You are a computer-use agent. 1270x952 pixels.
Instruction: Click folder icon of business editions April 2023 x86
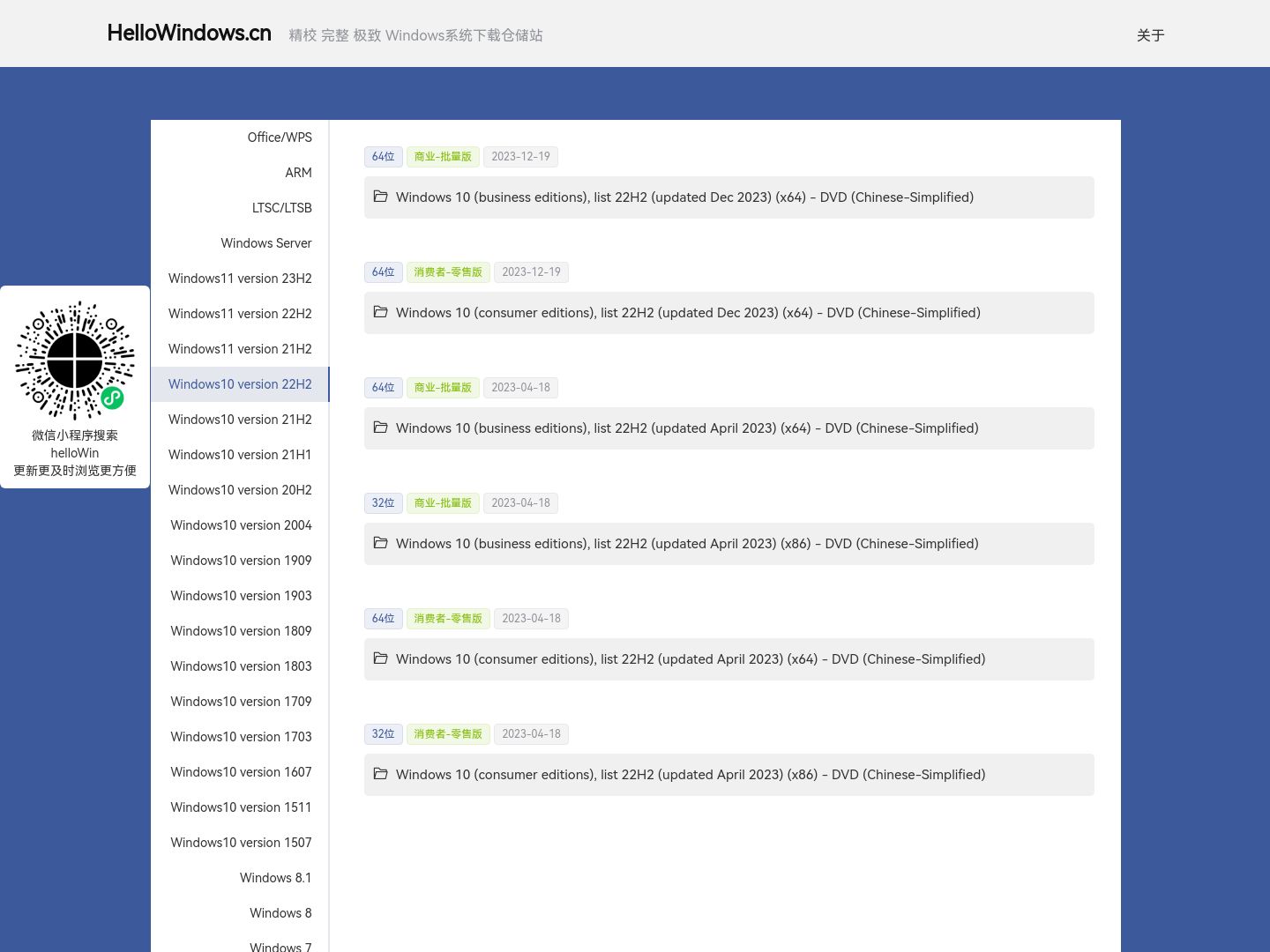[x=381, y=543]
